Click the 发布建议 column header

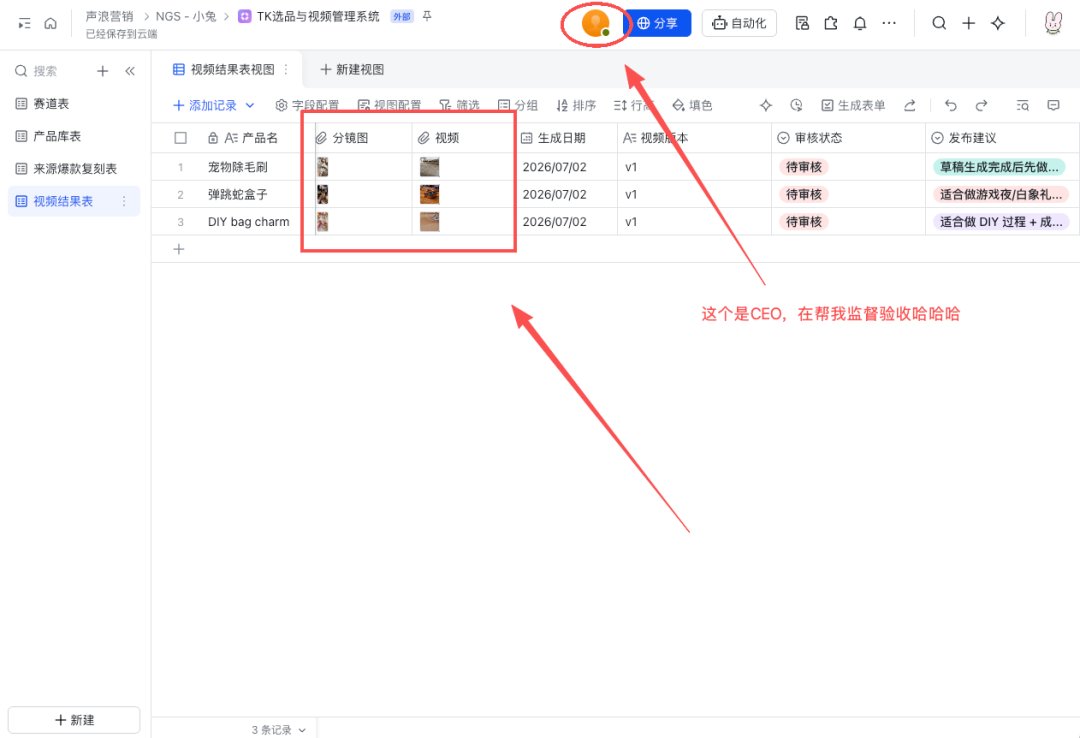point(1002,138)
